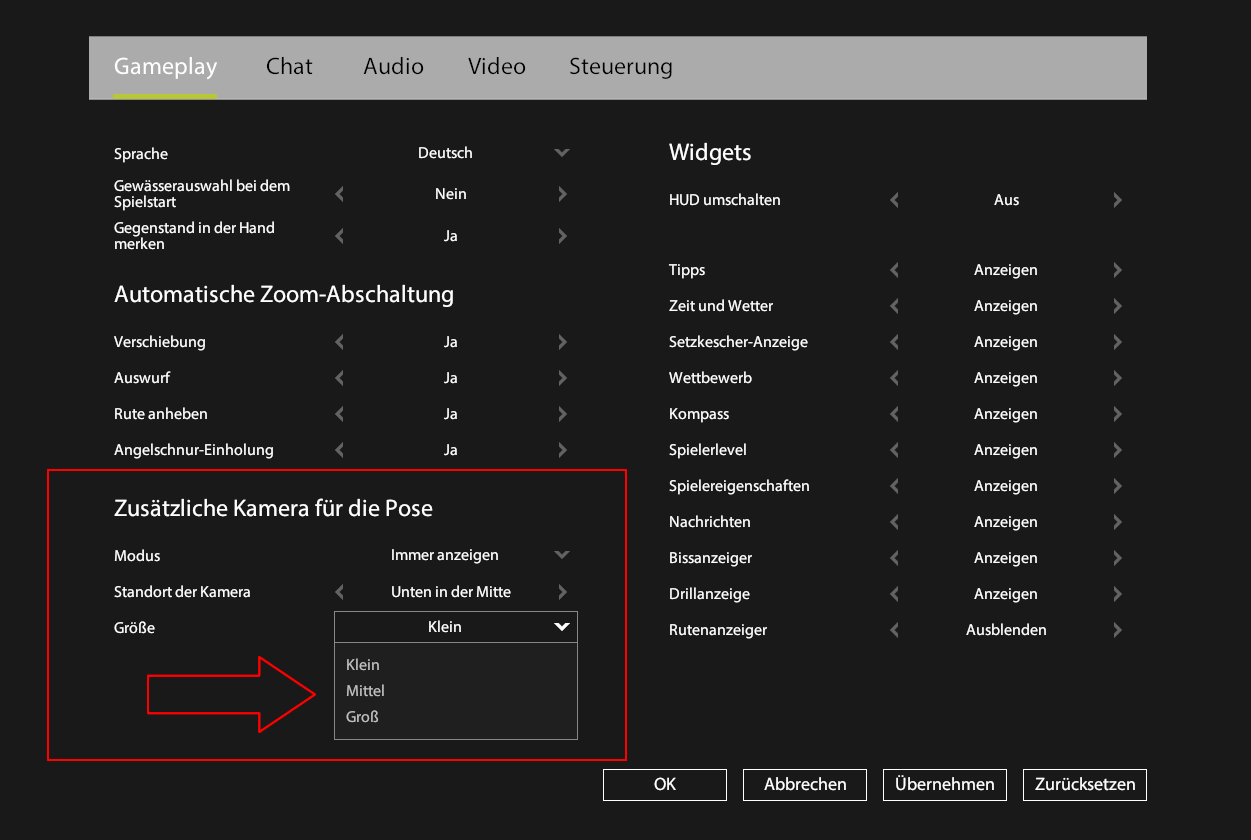Viewport: 1251px width, 840px height.
Task: Toggle Kompass widget using left arrow
Action: click(894, 414)
